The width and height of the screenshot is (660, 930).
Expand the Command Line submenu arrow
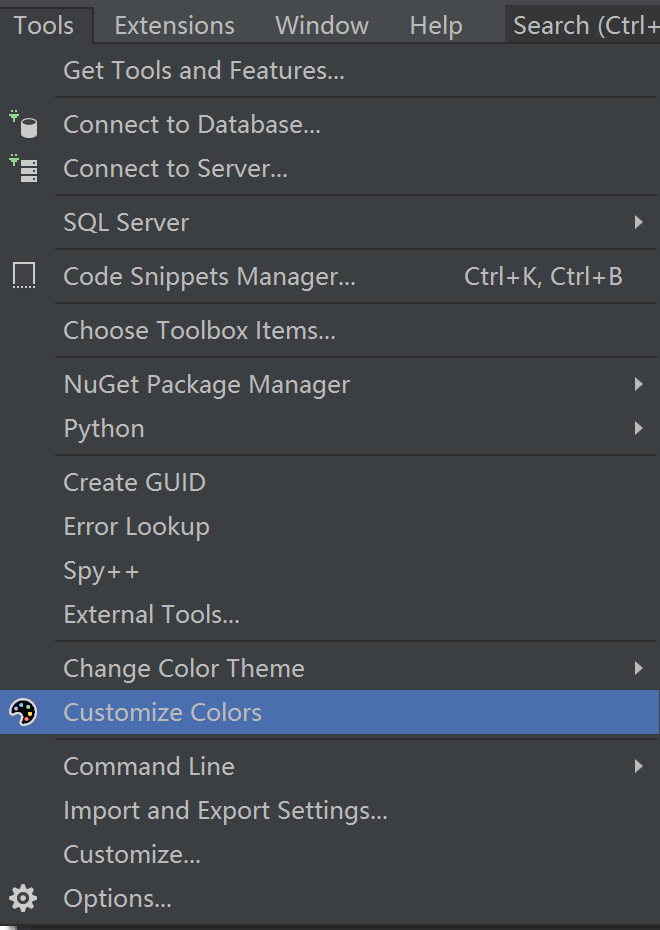click(638, 766)
